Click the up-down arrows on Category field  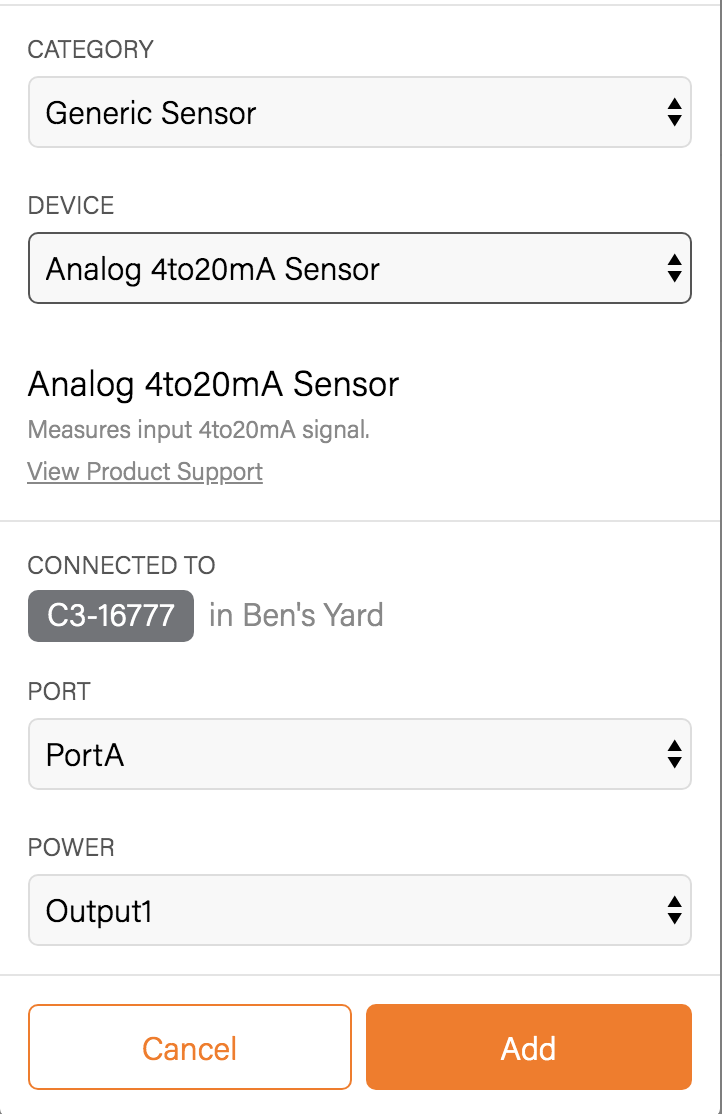click(674, 113)
